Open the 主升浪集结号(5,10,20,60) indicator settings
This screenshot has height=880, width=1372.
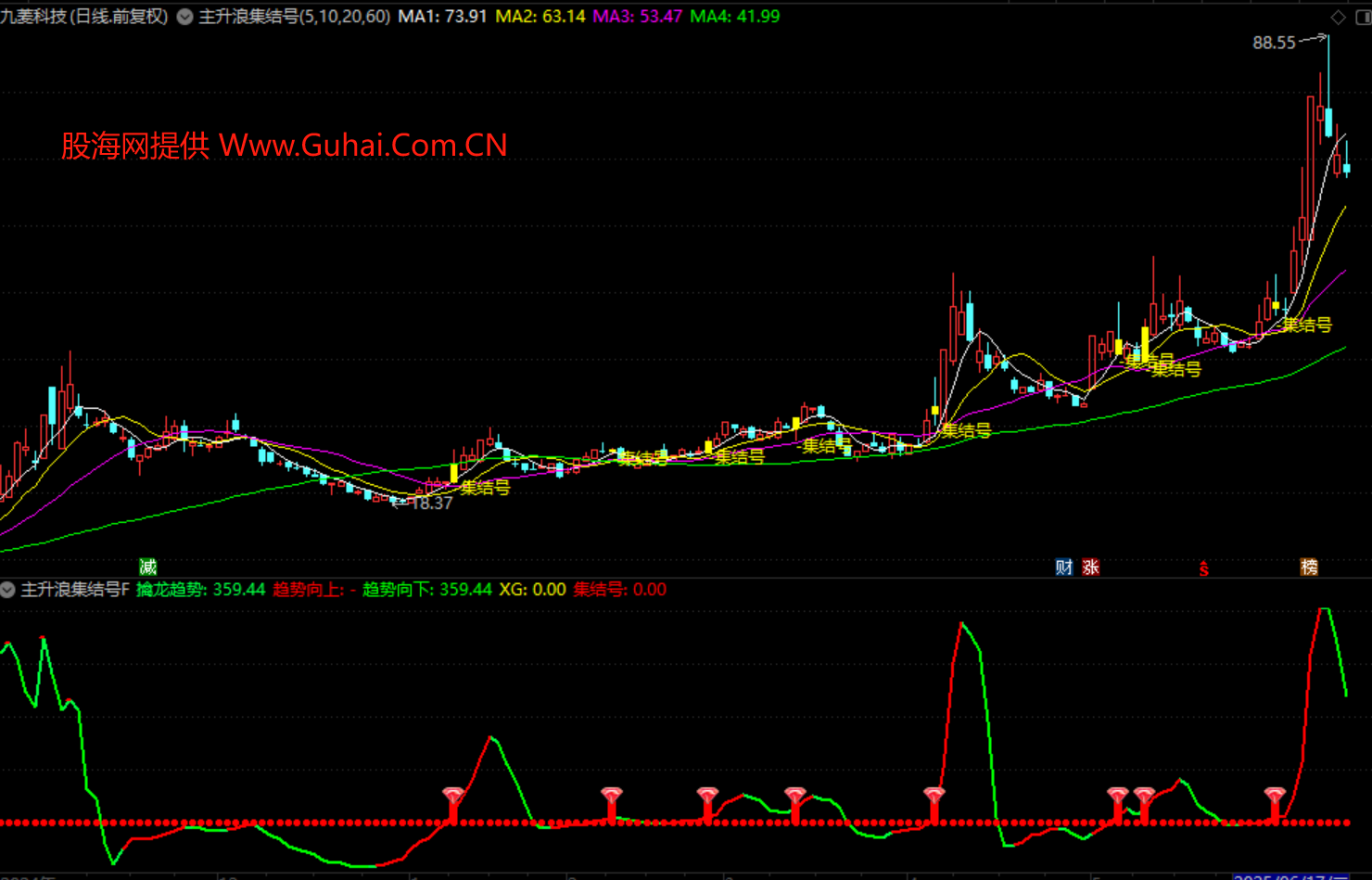pos(295,17)
